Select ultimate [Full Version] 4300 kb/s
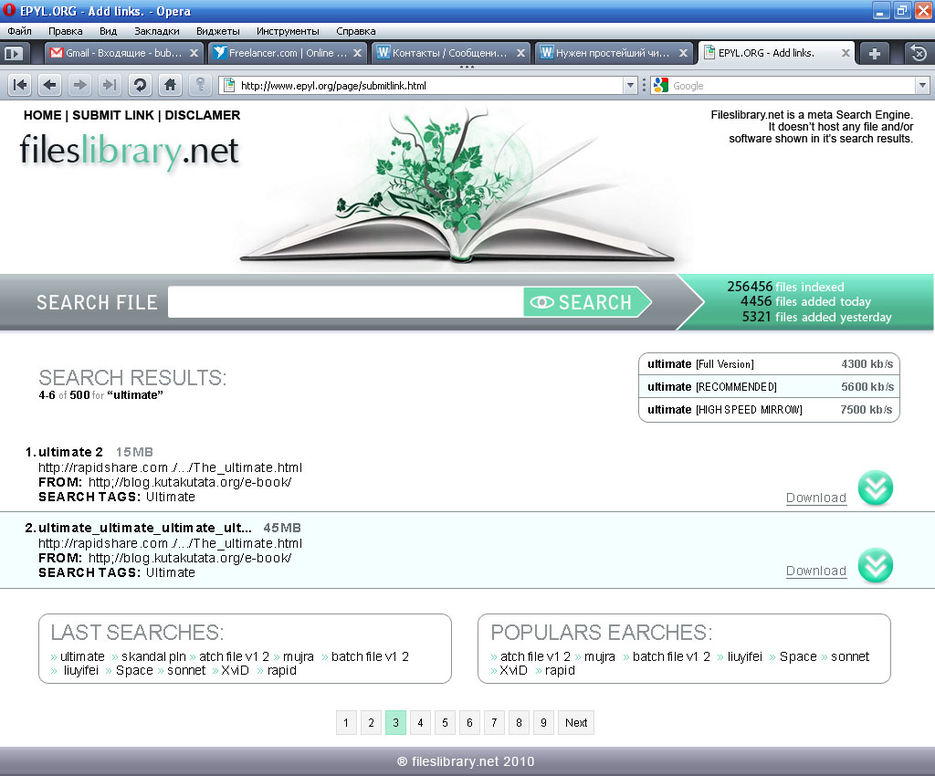The image size is (935, 776). click(769, 364)
